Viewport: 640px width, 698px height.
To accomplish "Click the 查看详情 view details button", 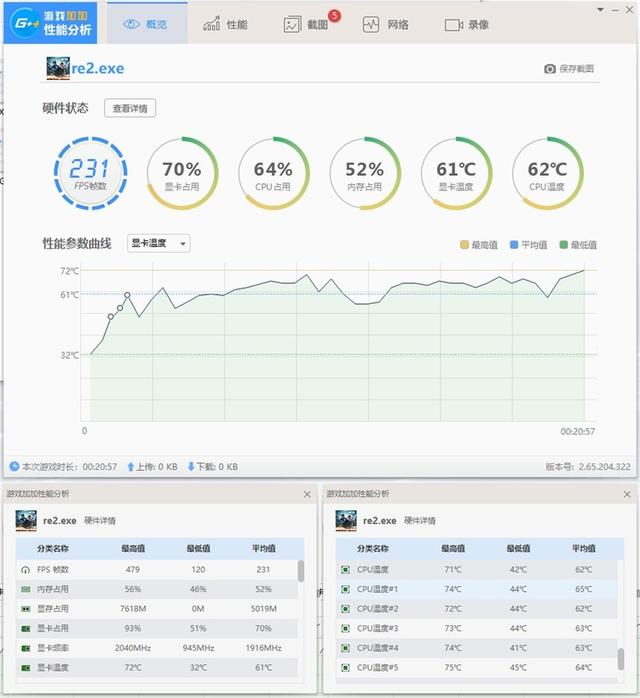I will (x=130, y=108).
